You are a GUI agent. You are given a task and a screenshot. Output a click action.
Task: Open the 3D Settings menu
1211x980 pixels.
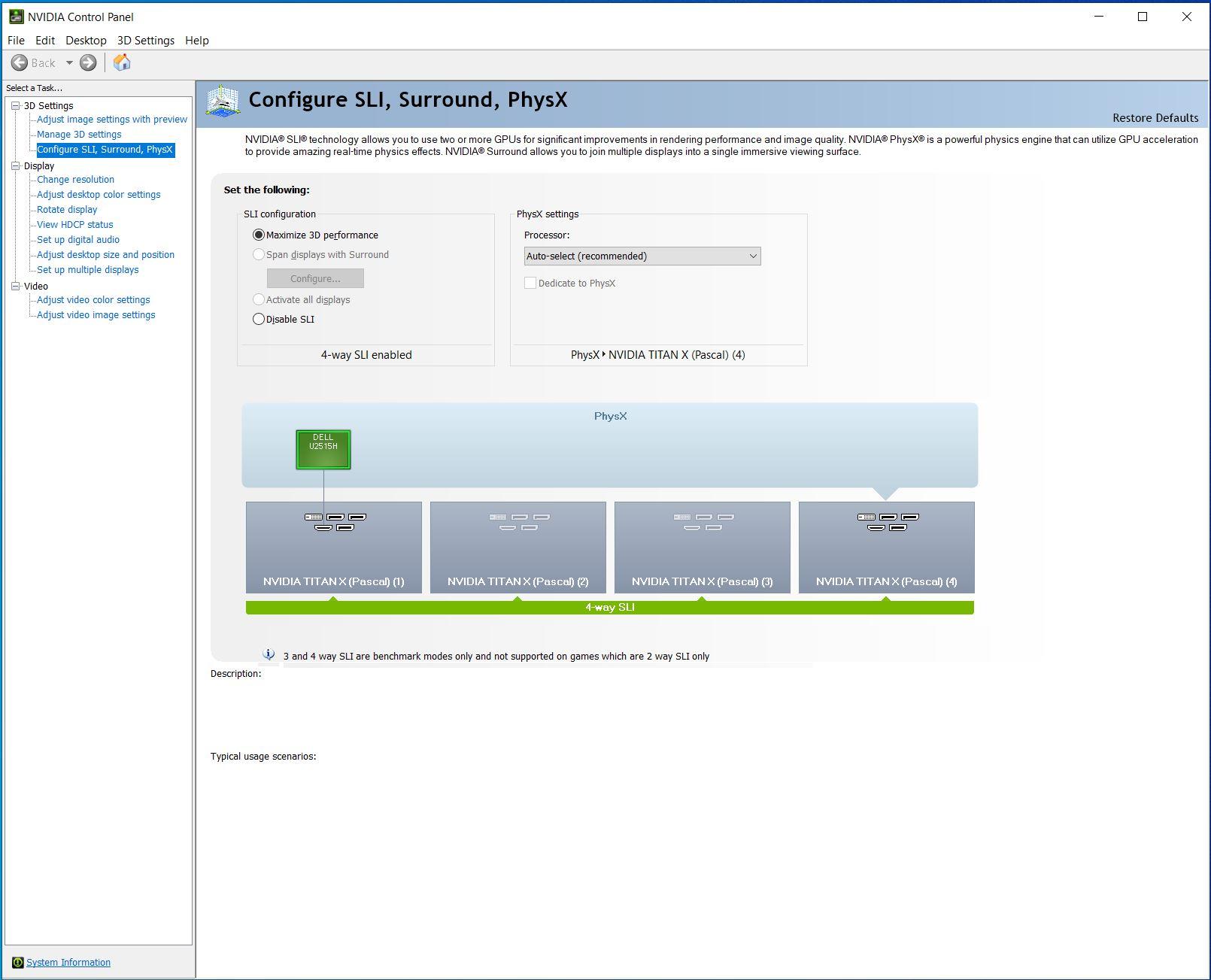tap(146, 41)
